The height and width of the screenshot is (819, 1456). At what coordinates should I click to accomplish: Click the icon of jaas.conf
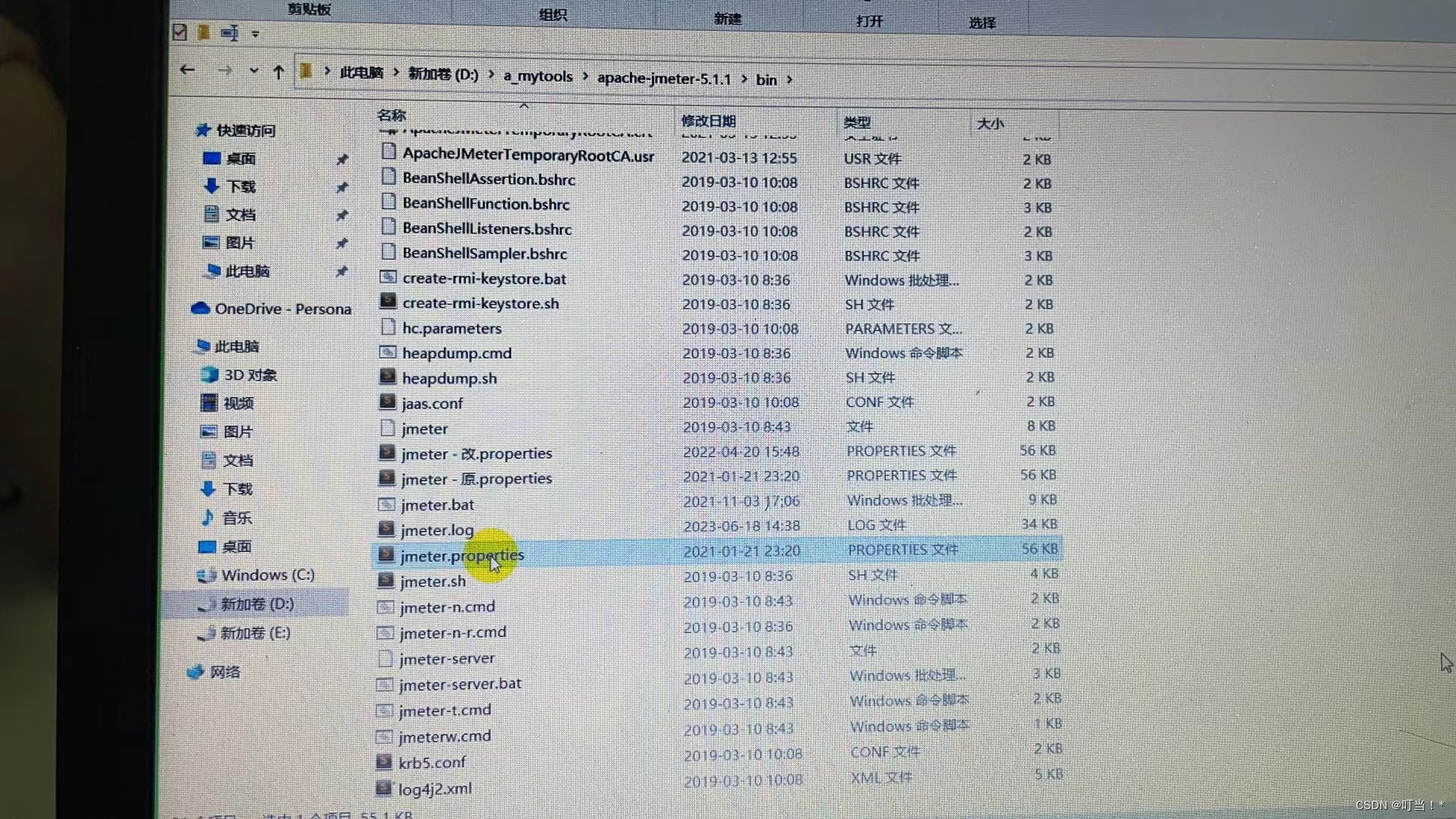click(x=388, y=401)
